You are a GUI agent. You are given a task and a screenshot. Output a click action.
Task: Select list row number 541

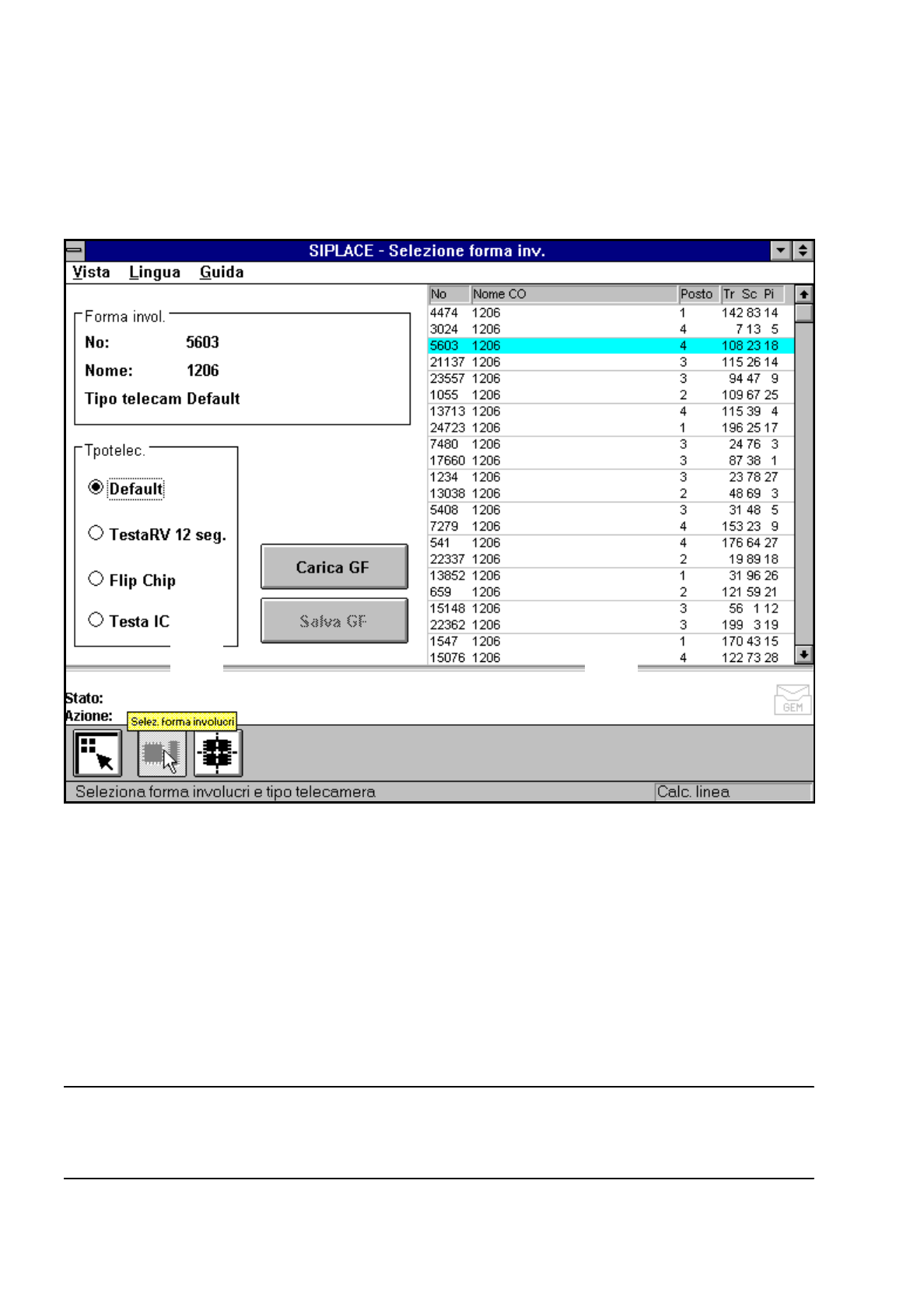[611, 542]
